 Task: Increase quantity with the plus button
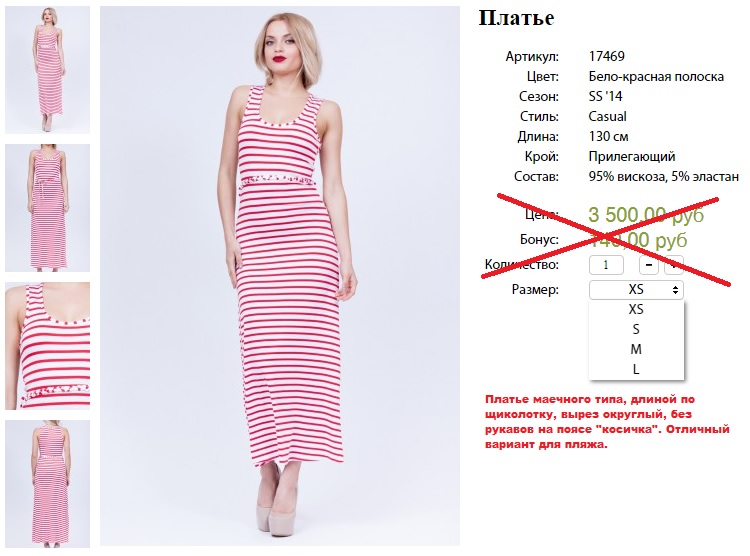point(673,265)
